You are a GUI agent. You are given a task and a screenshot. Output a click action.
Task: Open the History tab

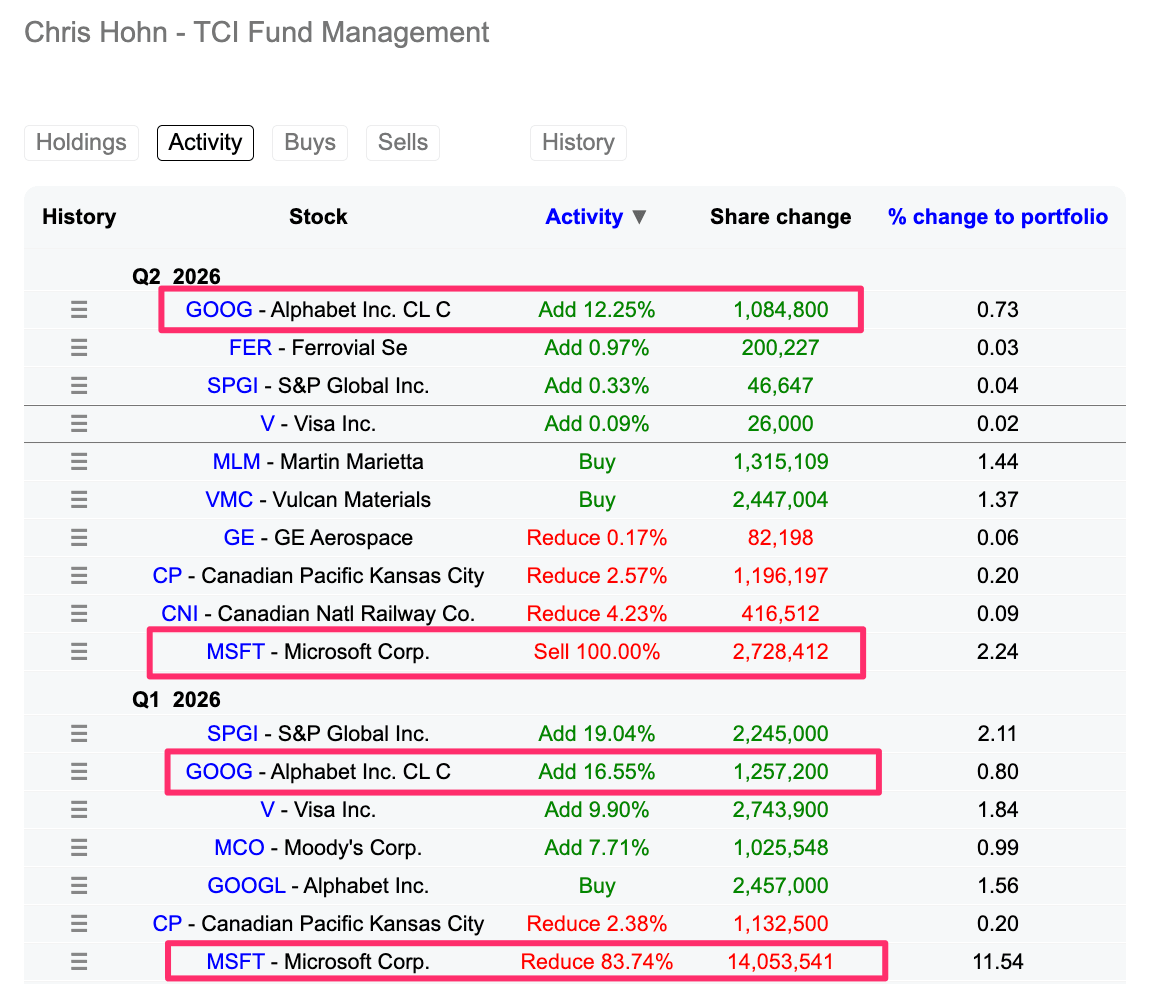(x=578, y=142)
